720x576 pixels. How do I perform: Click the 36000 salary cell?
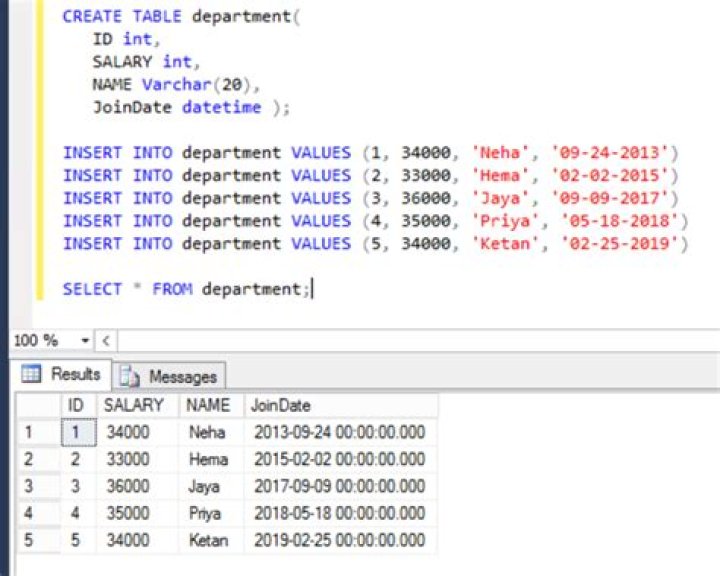tap(127, 487)
